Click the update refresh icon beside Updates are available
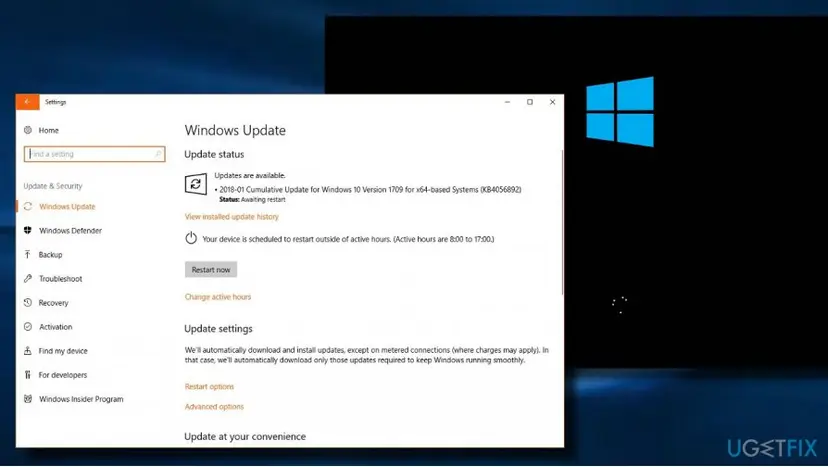The height and width of the screenshot is (467, 828). pyautogui.click(x=195, y=184)
